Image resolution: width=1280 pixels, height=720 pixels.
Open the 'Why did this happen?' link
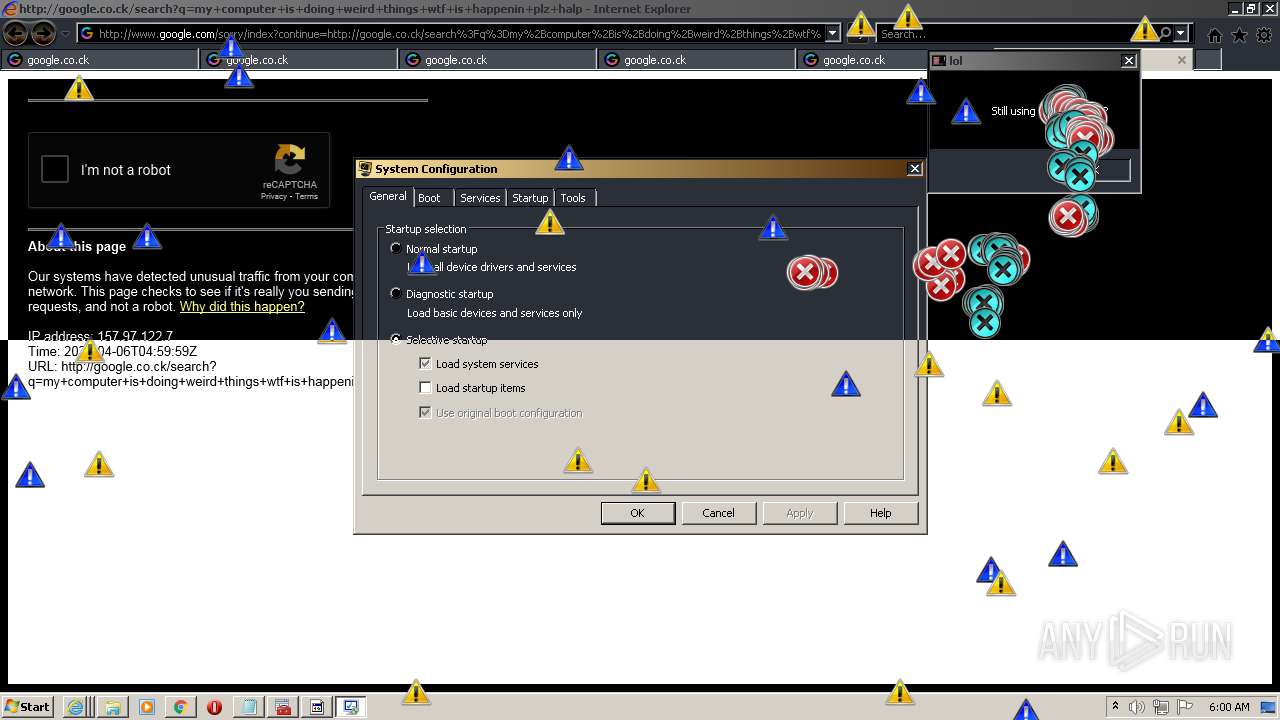(242, 307)
